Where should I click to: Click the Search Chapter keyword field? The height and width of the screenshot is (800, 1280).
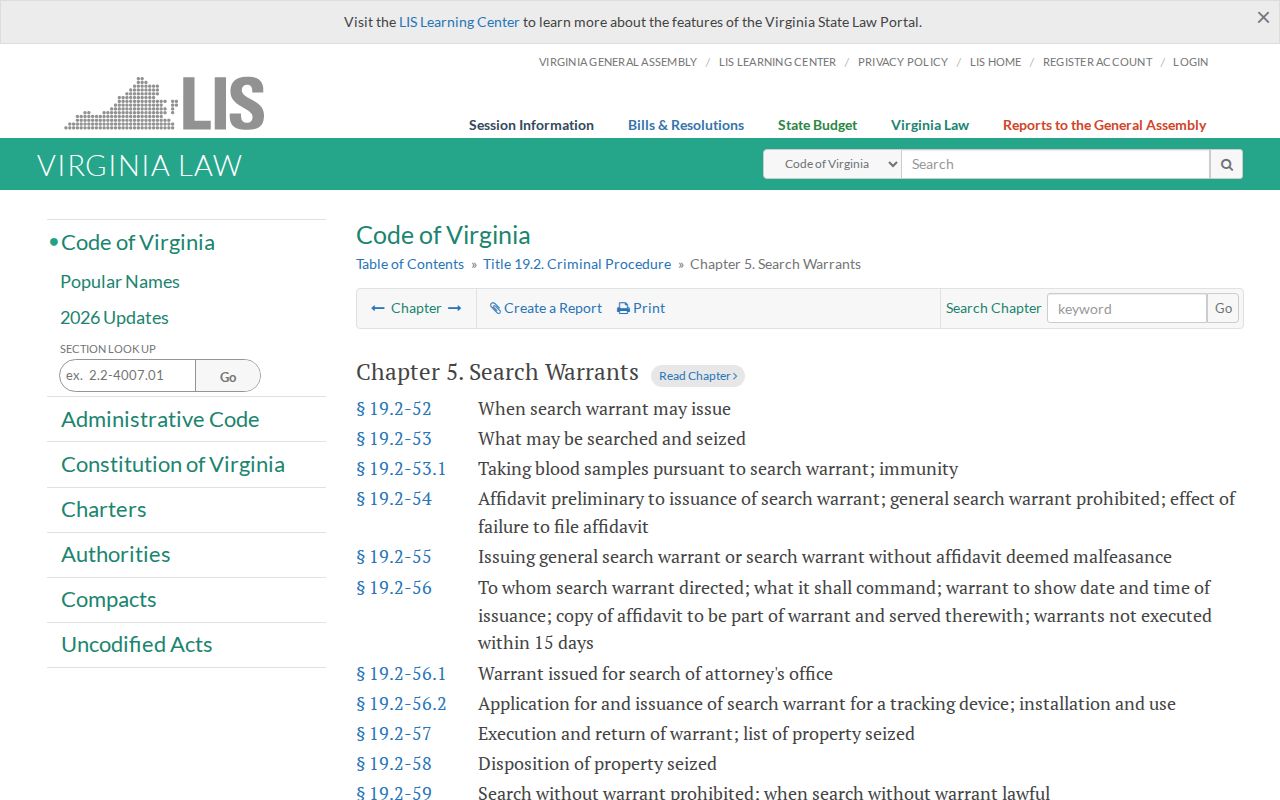pyautogui.click(x=1127, y=308)
